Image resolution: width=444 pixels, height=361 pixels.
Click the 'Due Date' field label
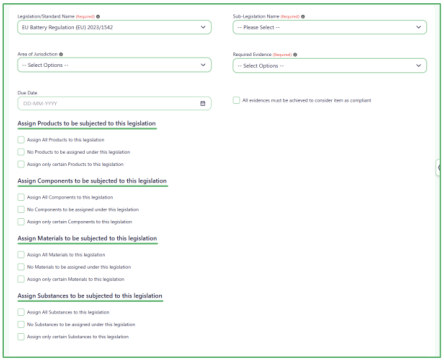coord(27,93)
